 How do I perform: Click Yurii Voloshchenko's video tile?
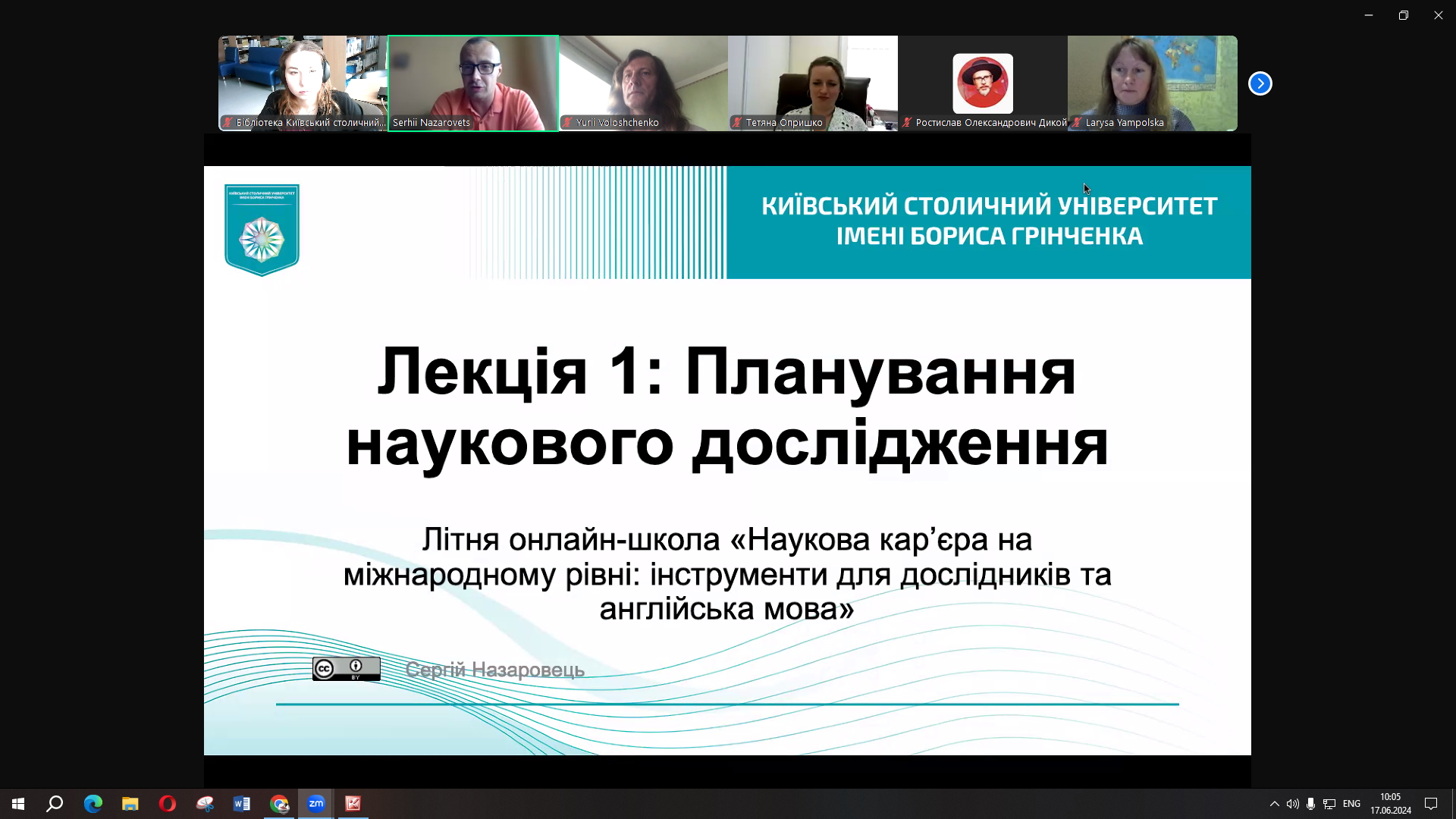point(643,82)
